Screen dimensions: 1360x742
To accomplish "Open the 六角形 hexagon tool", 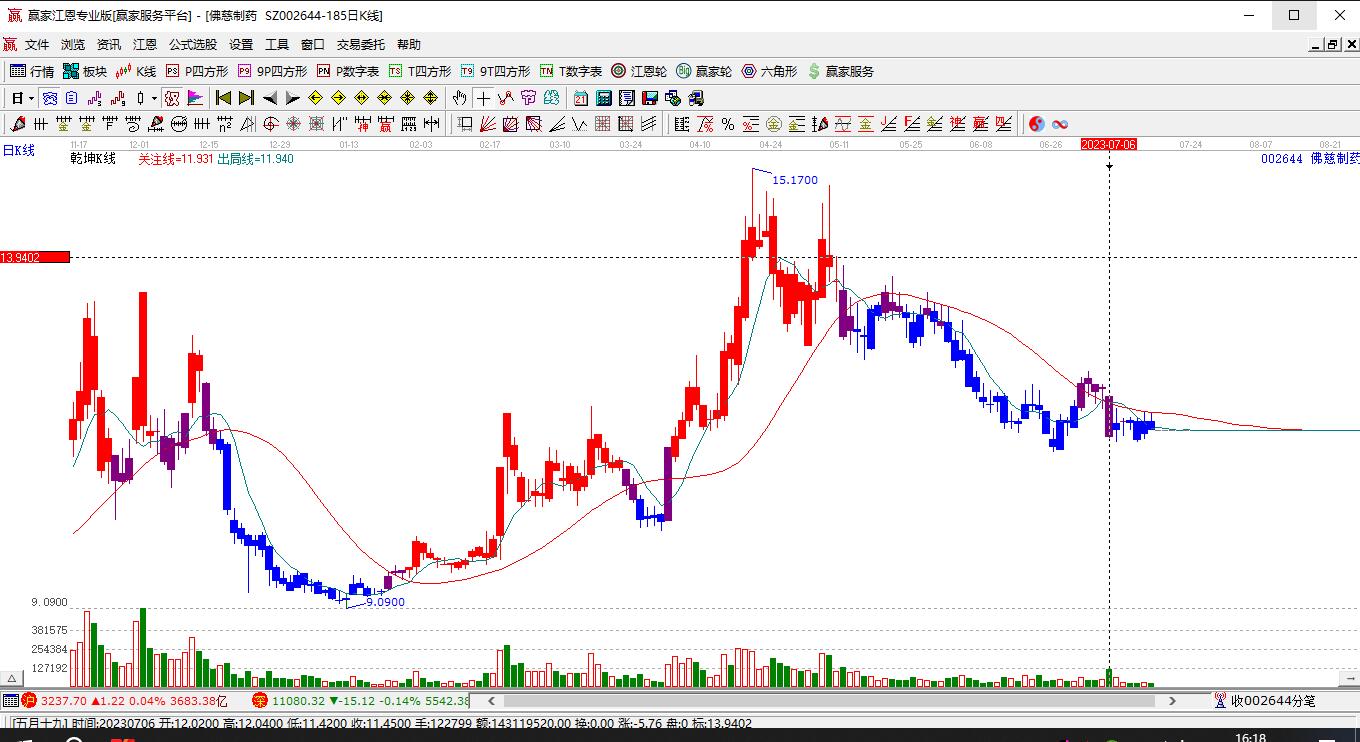I will tap(769, 71).
